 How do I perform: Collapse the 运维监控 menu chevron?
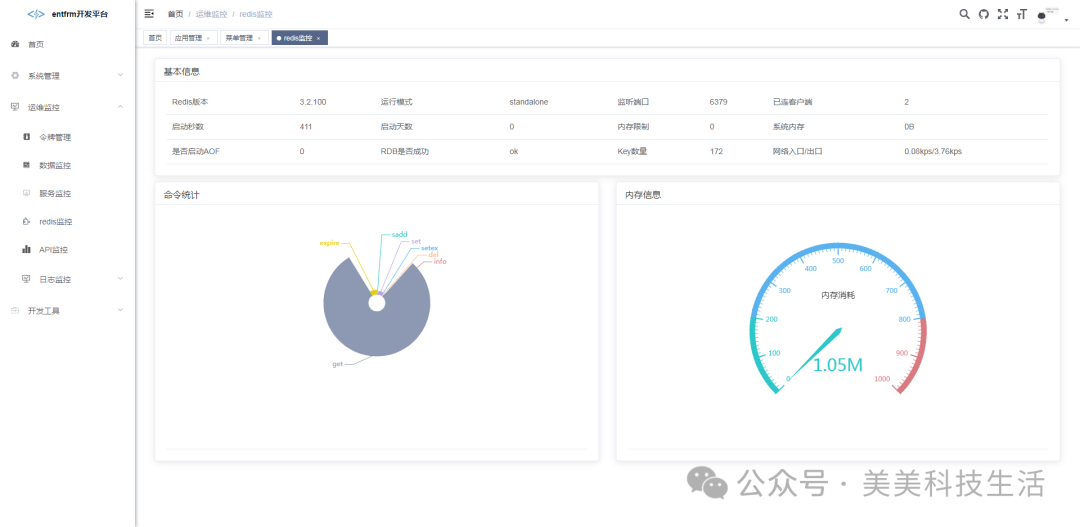click(120, 107)
